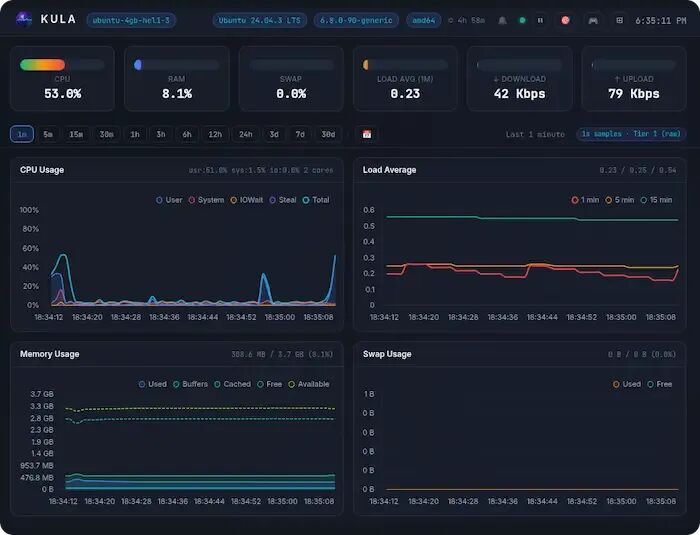Open the Upload 79 Kbps card
The image size is (700, 535).
[633, 79]
